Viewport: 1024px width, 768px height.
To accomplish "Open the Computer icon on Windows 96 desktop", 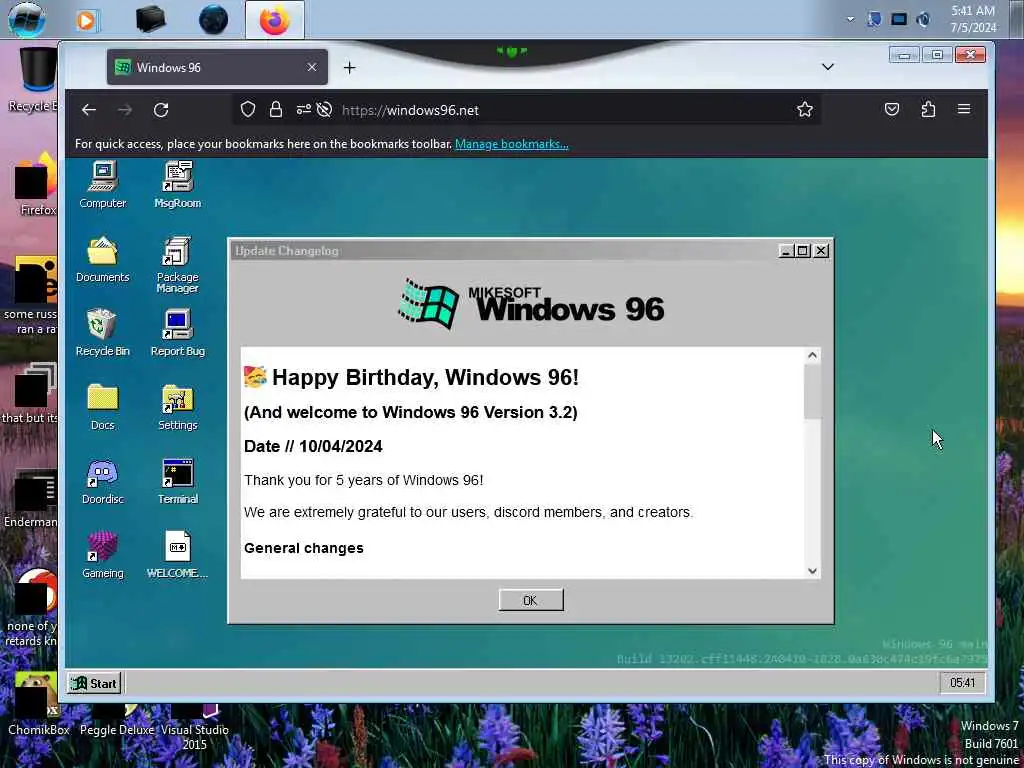I will pyautogui.click(x=103, y=185).
